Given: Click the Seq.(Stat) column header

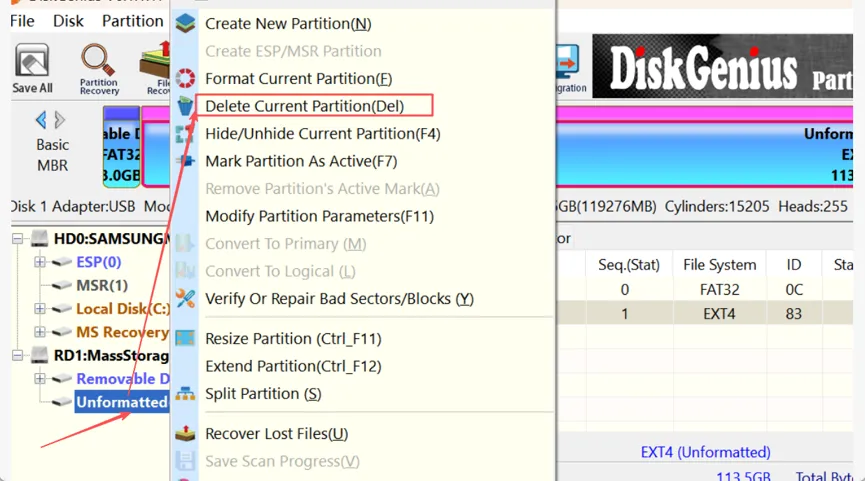Looking at the screenshot, I should 629,265.
